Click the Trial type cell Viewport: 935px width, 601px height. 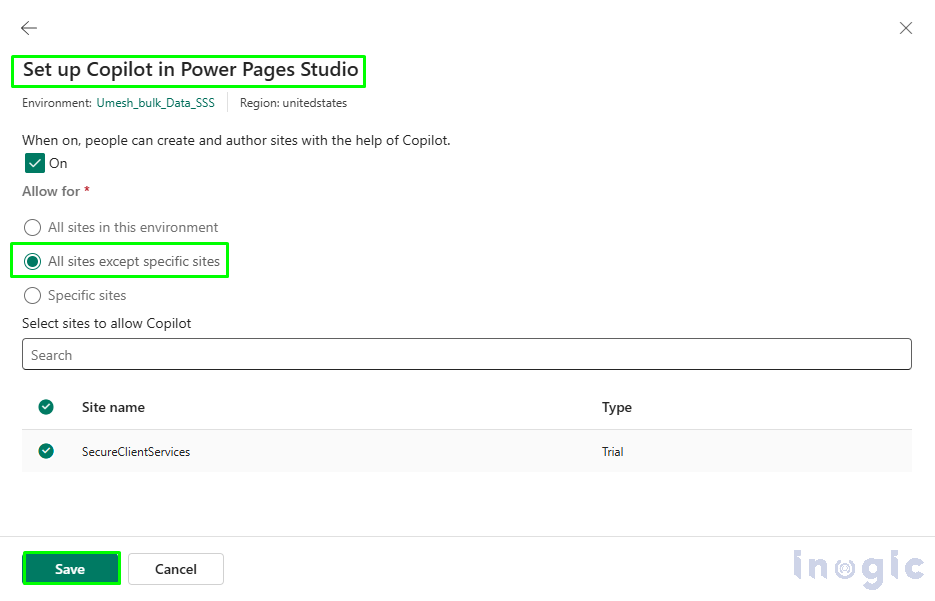(x=612, y=452)
